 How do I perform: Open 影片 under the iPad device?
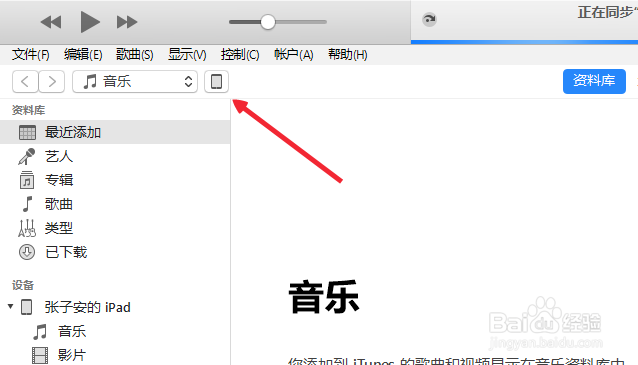pyautogui.click(x=115, y=355)
